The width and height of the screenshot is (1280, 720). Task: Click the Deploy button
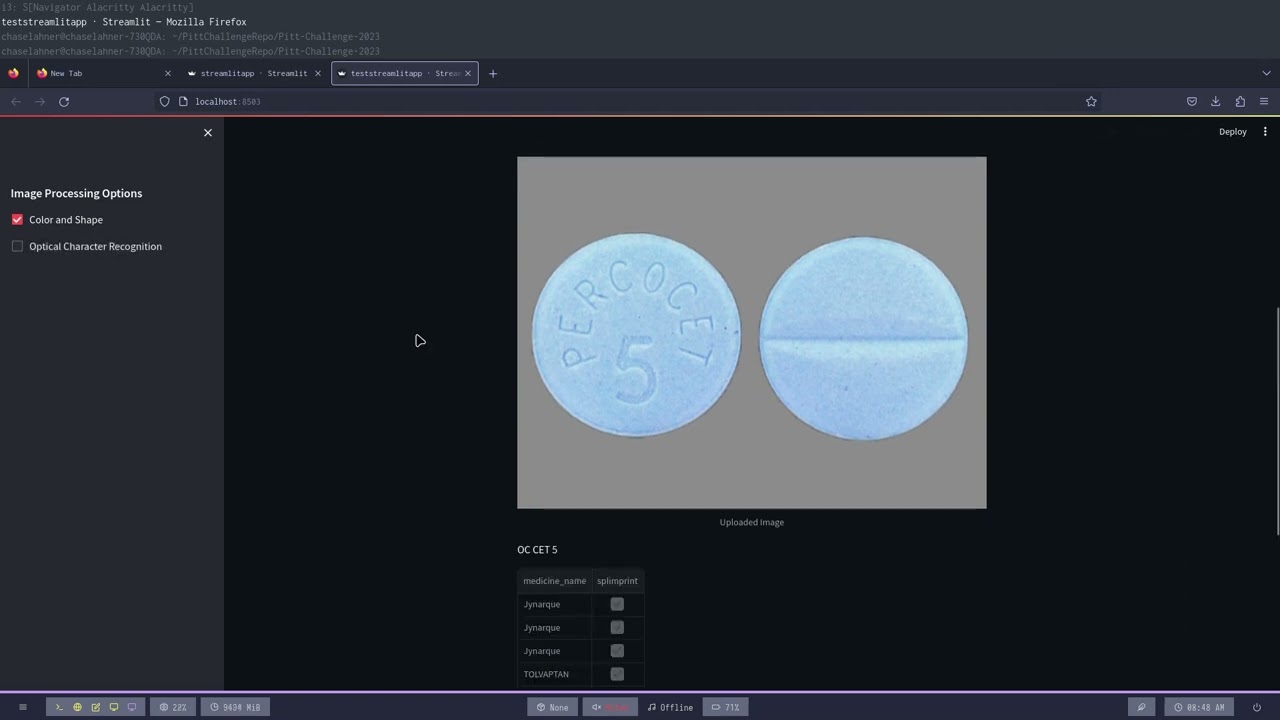pos(1232,132)
